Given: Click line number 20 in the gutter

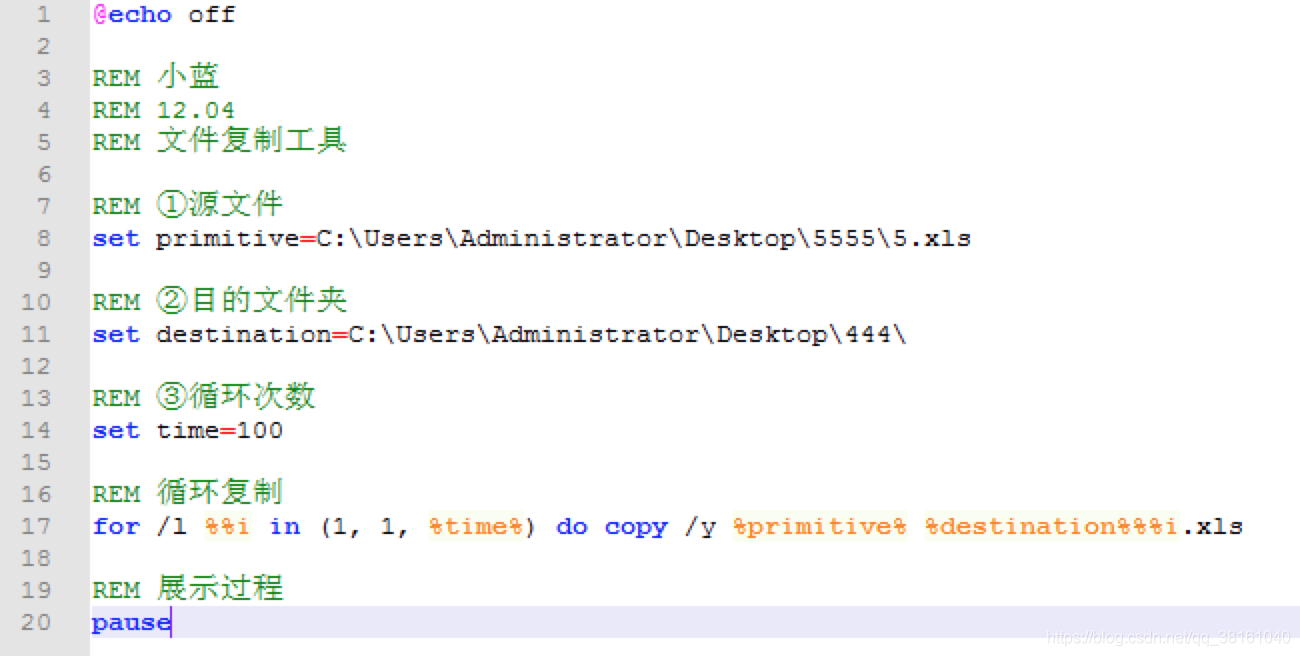Looking at the screenshot, I should [36, 623].
